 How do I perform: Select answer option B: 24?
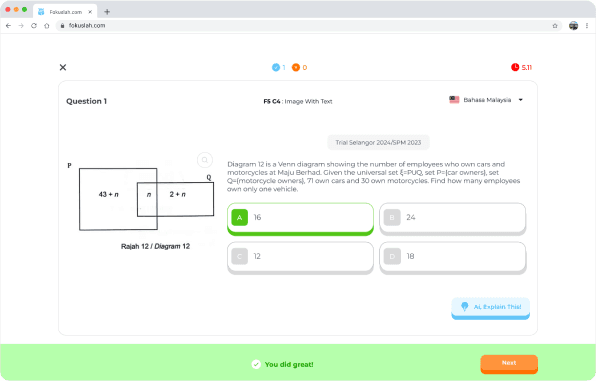click(453, 219)
